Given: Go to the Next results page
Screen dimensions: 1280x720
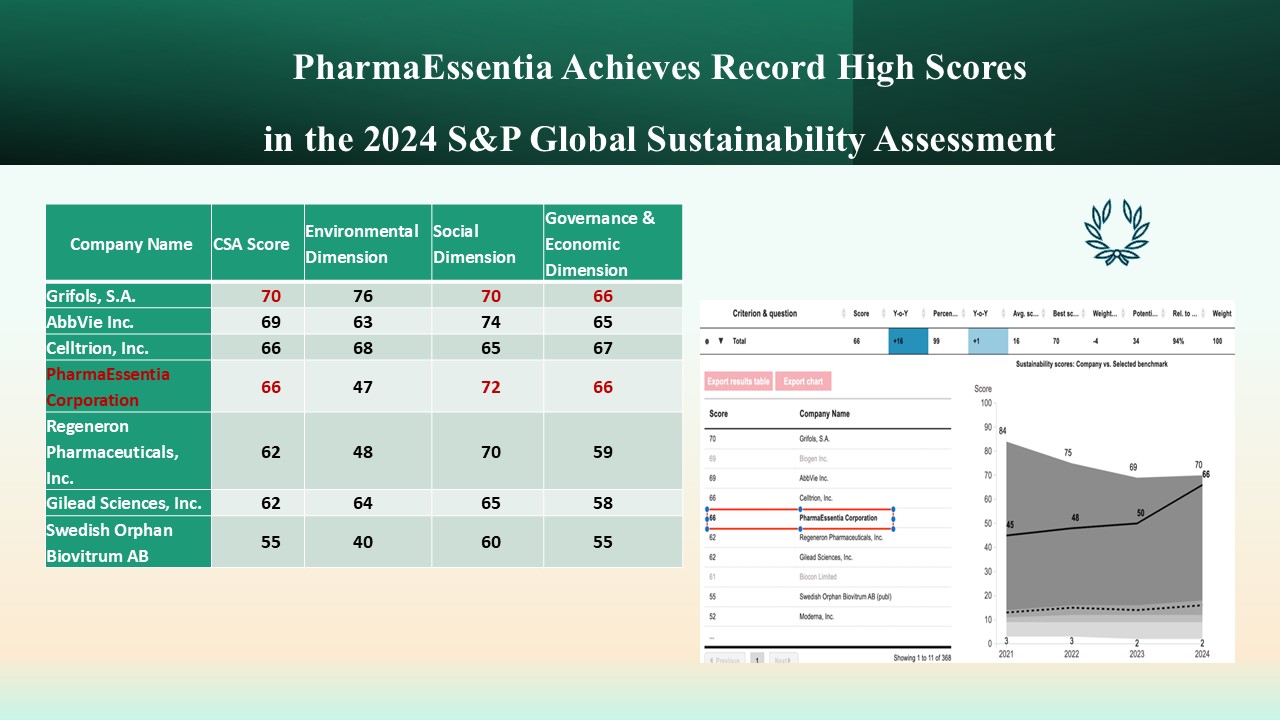Looking at the screenshot, I should click(784, 660).
